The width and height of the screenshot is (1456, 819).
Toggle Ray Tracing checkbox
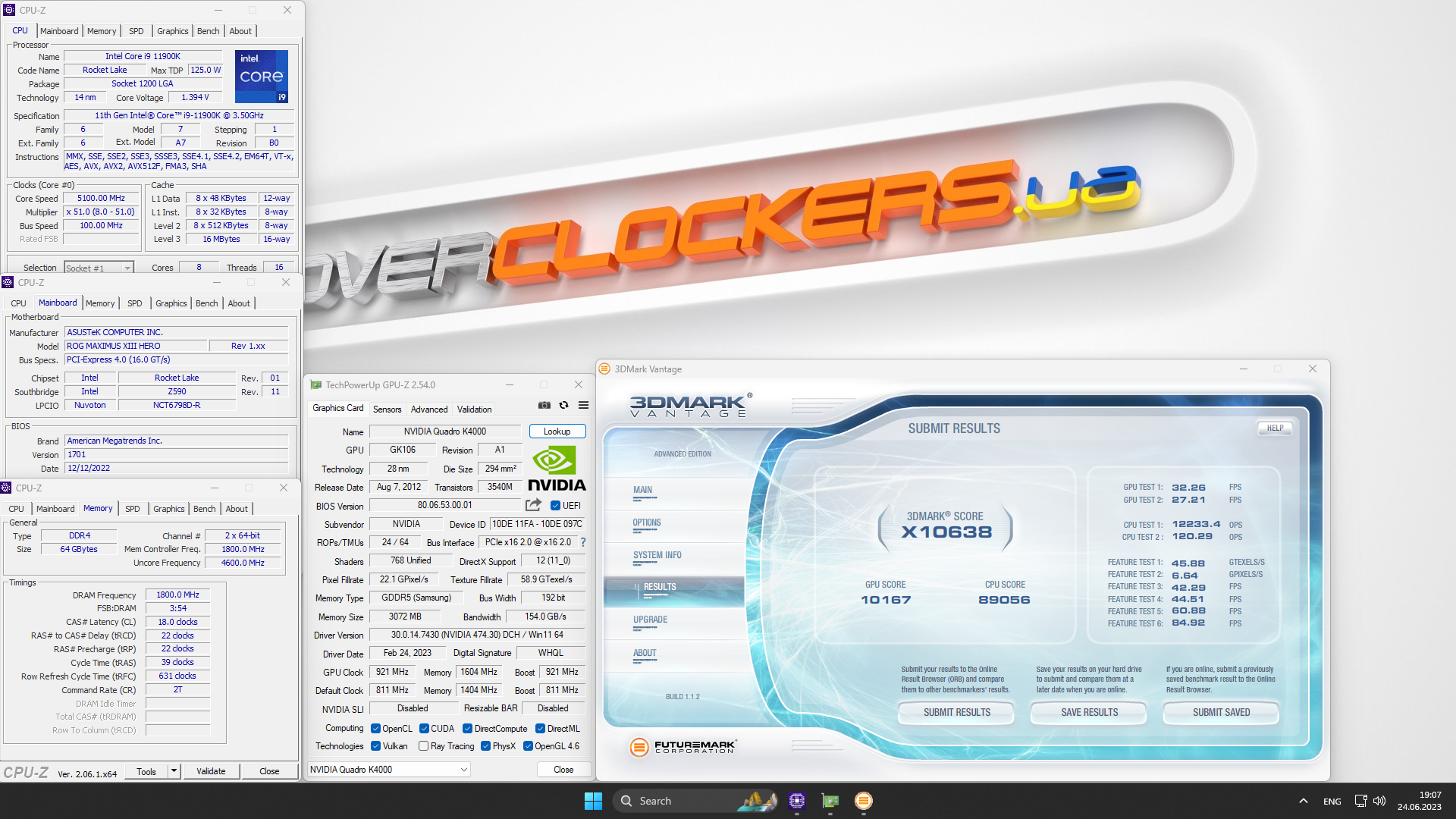[424, 746]
